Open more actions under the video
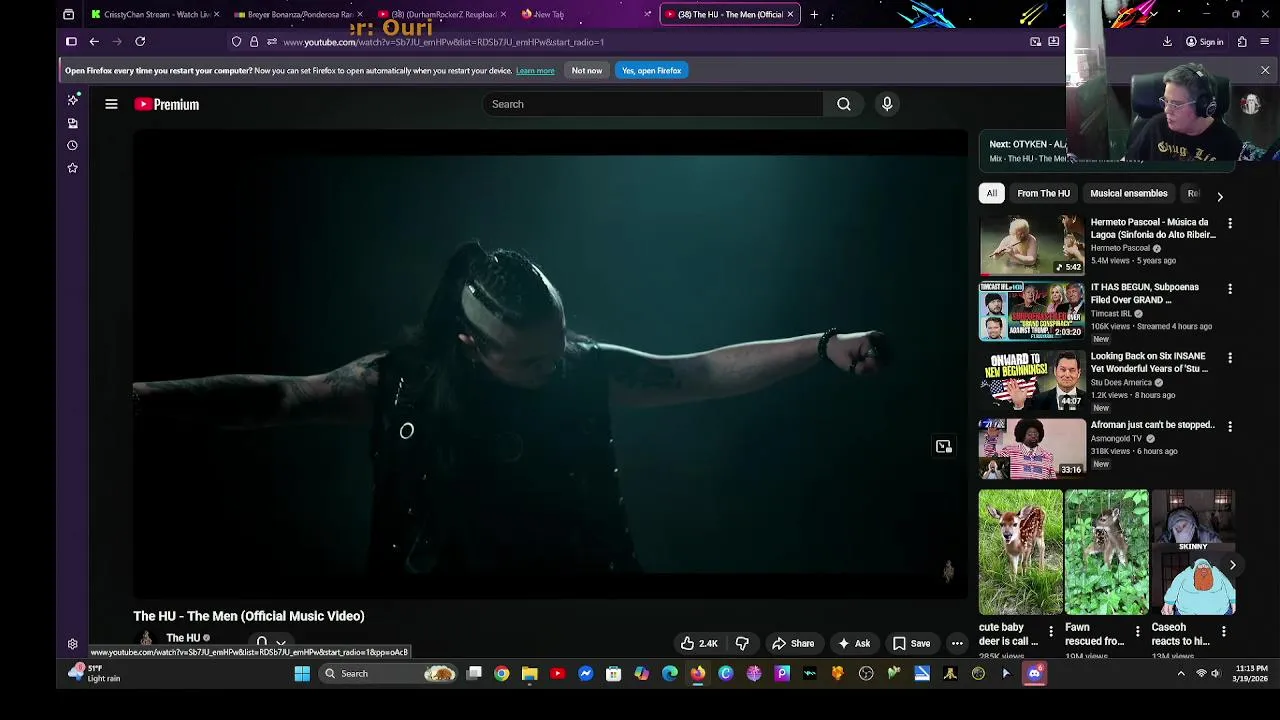The image size is (1280, 720). pyautogui.click(x=957, y=644)
